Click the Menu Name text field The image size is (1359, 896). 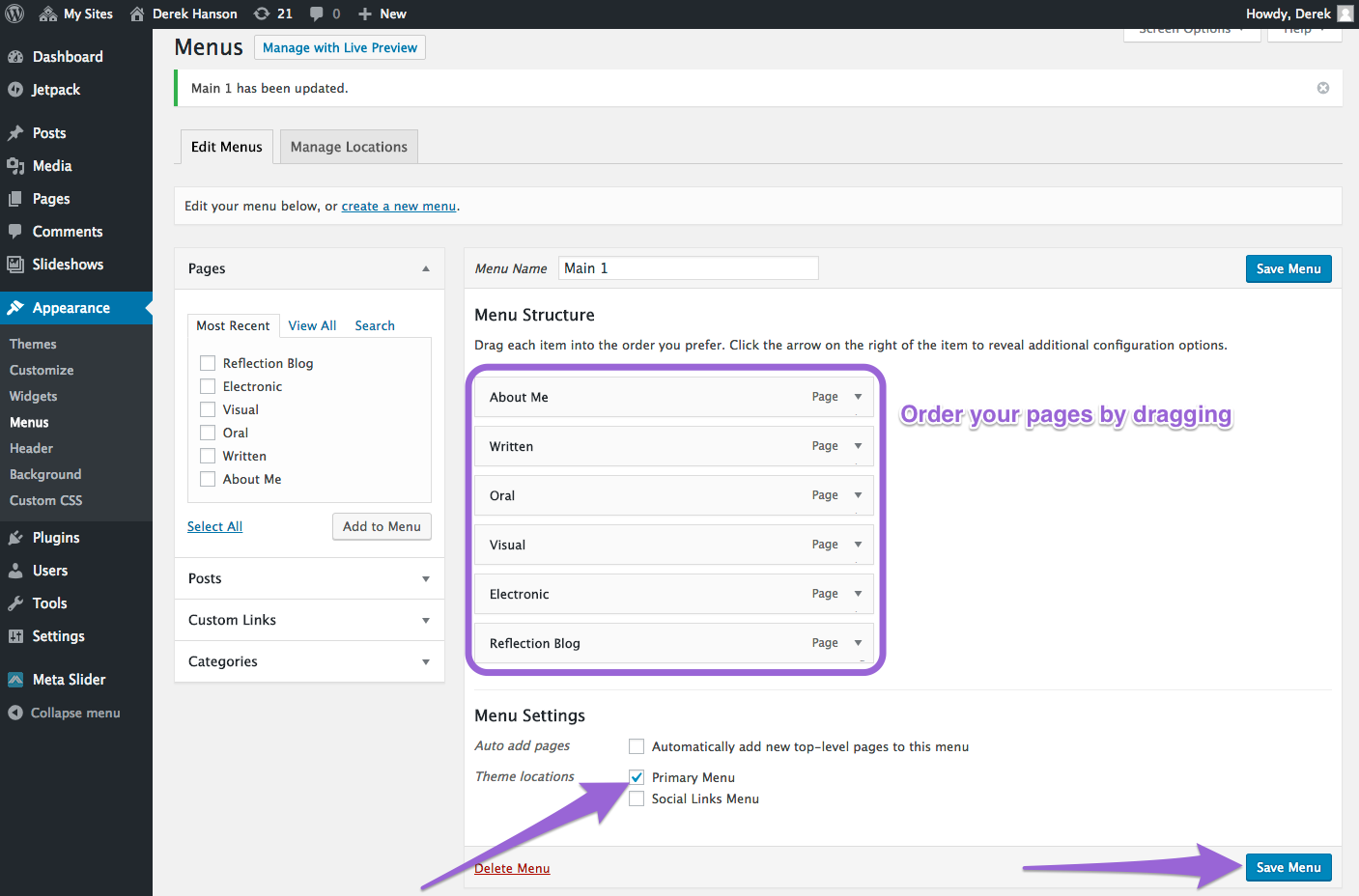pos(688,268)
